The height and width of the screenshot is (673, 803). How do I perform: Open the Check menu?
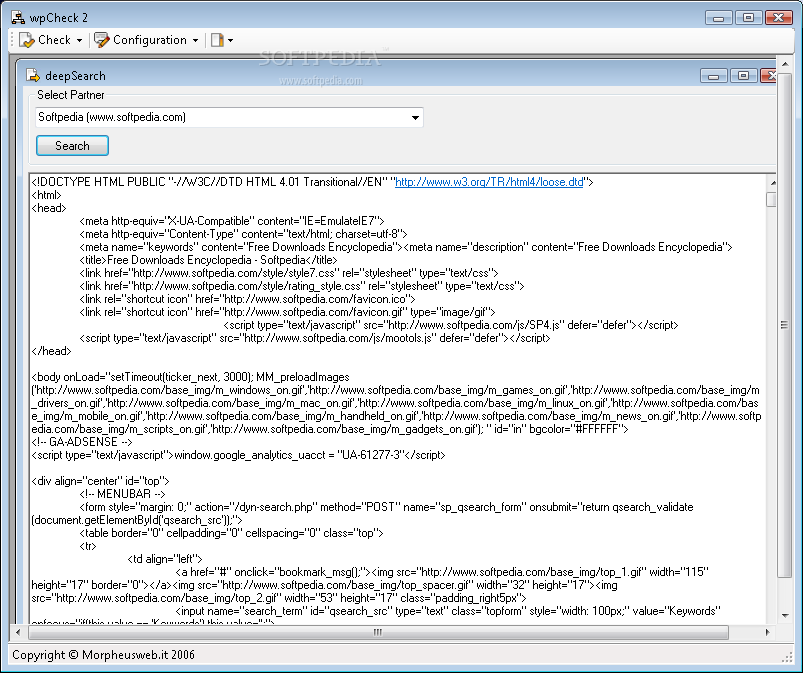pyautogui.click(x=50, y=40)
